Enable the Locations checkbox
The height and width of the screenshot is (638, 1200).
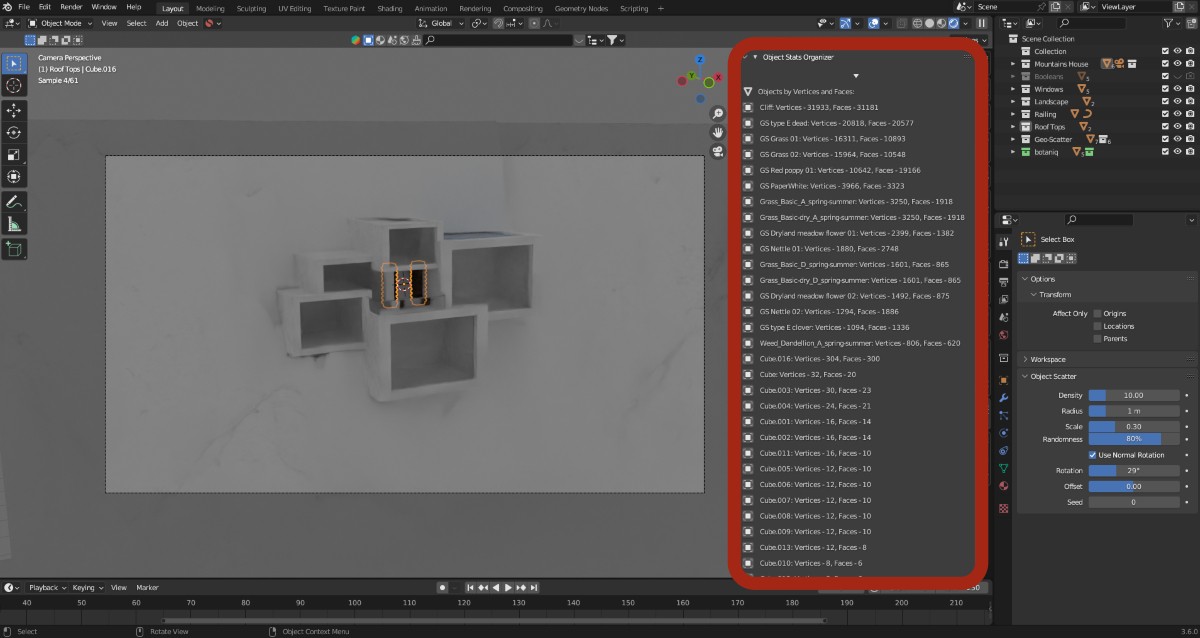click(x=1097, y=326)
